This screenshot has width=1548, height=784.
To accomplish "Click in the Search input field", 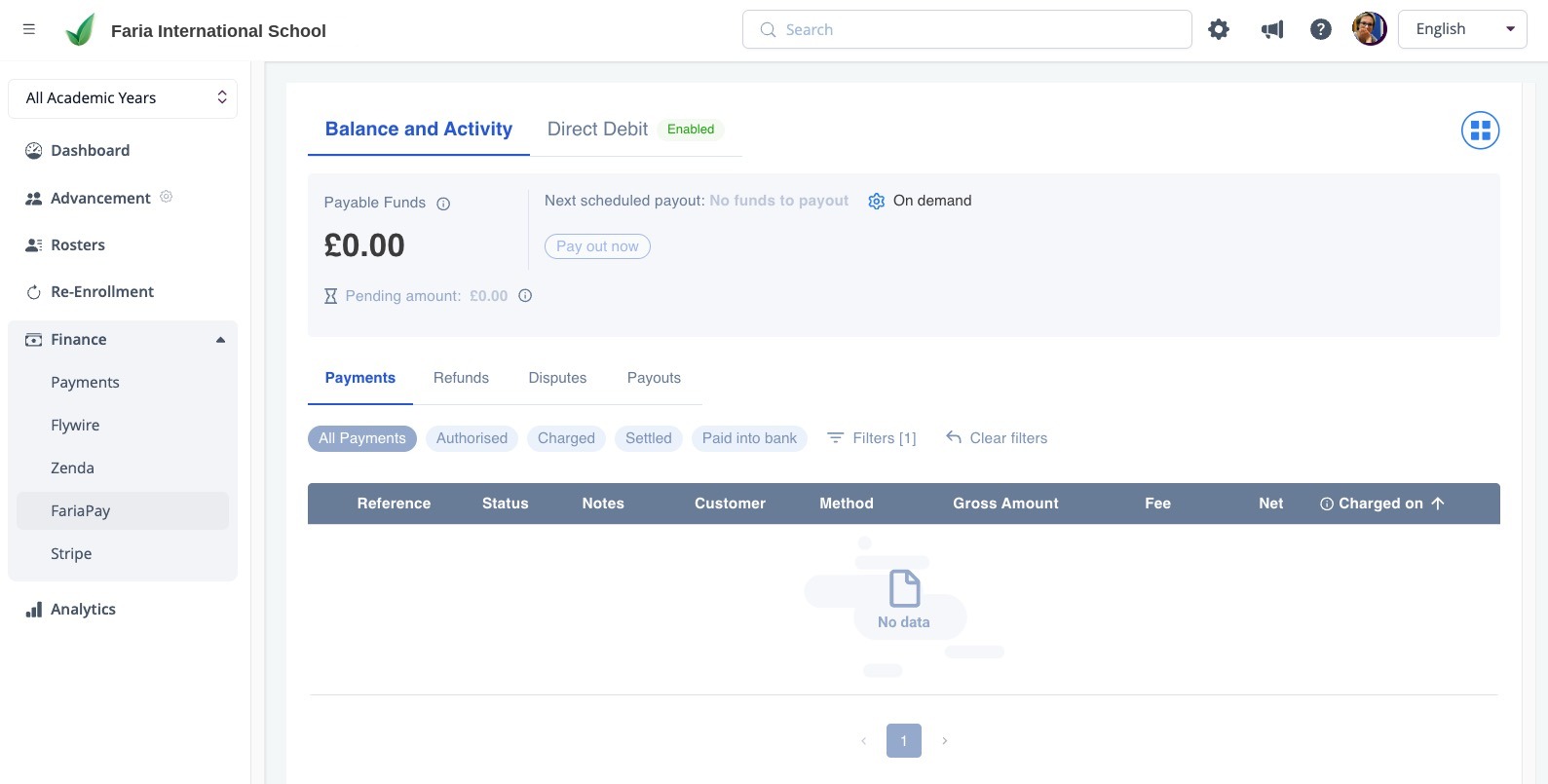I will click(967, 29).
